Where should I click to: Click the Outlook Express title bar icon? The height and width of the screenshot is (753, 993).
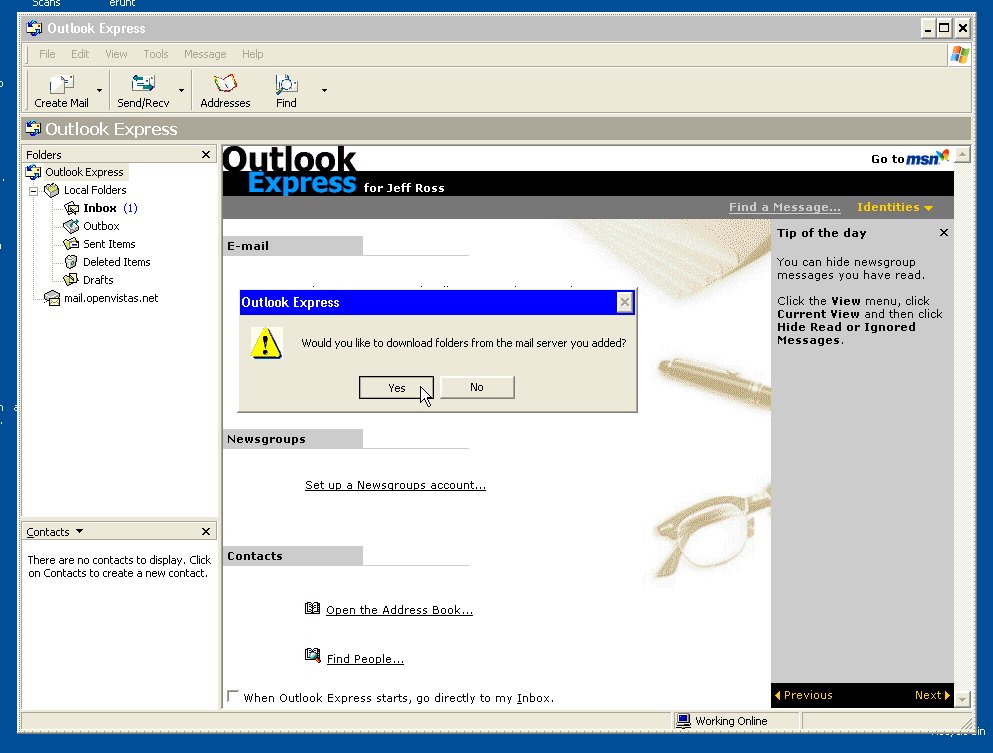point(34,28)
